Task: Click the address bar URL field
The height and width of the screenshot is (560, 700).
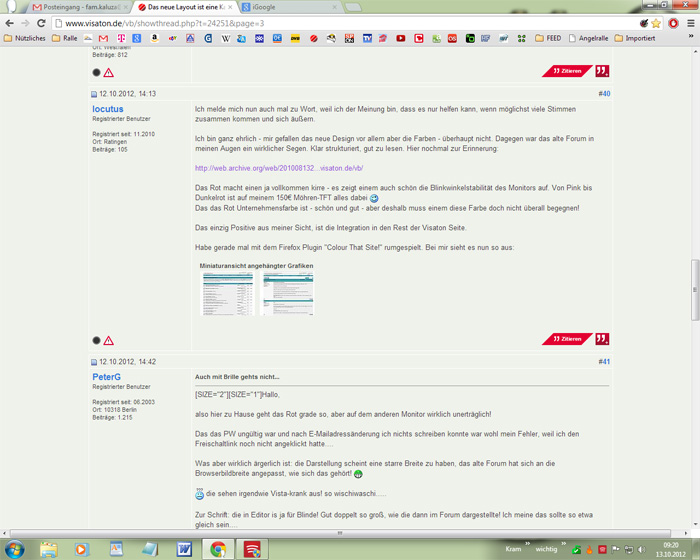Action: pyautogui.click(x=346, y=23)
